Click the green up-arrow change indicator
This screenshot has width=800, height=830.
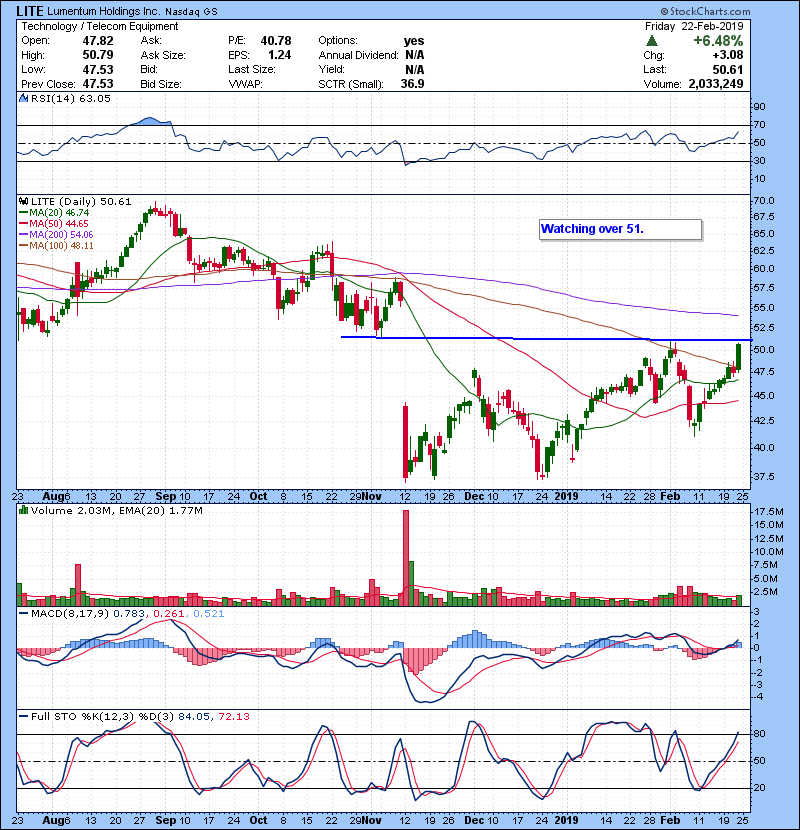tap(652, 41)
